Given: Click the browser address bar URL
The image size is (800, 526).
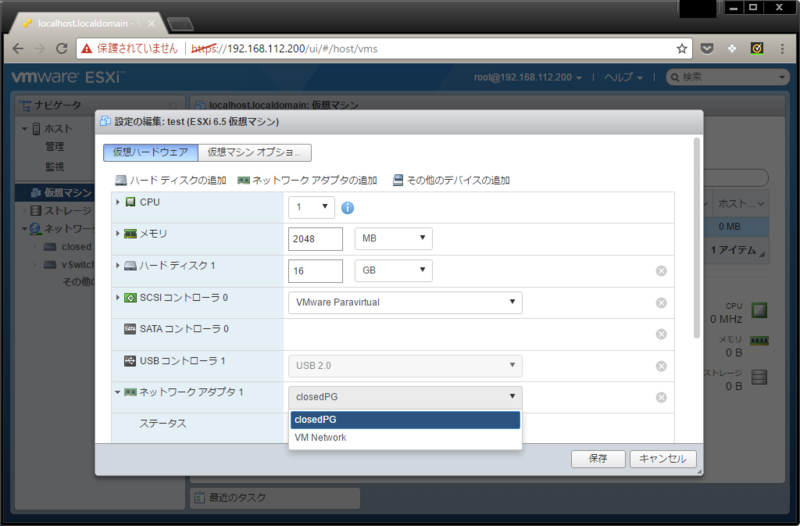Looking at the screenshot, I should [x=285, y=48].
